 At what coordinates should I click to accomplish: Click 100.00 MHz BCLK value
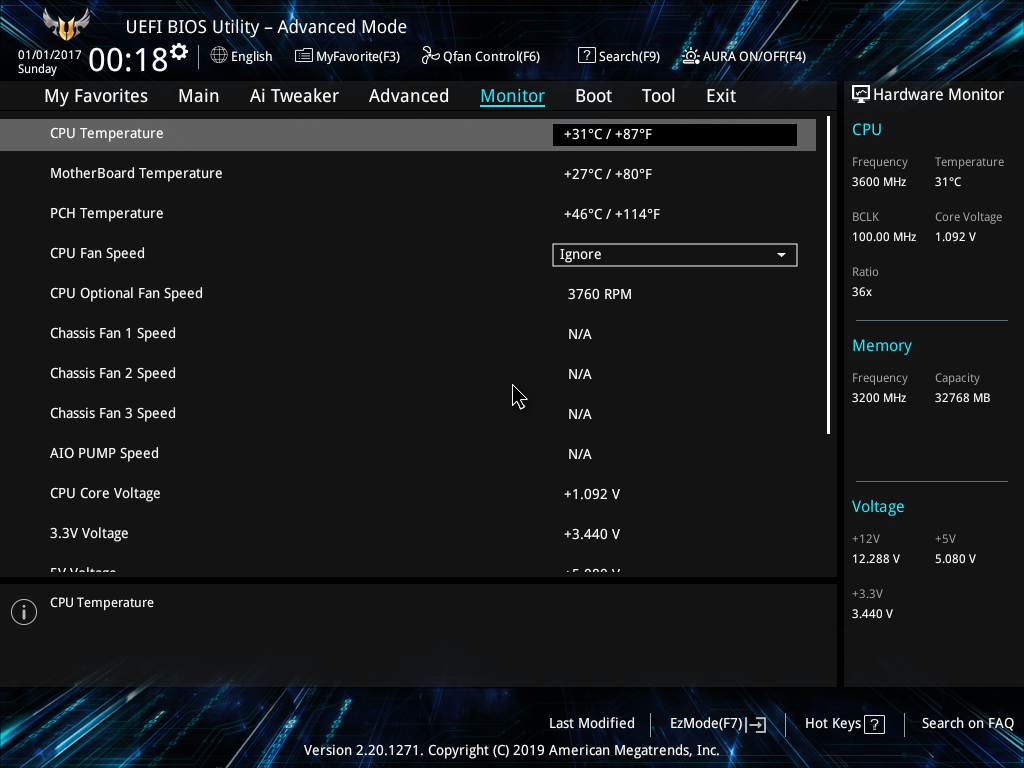tap(884, 237)
